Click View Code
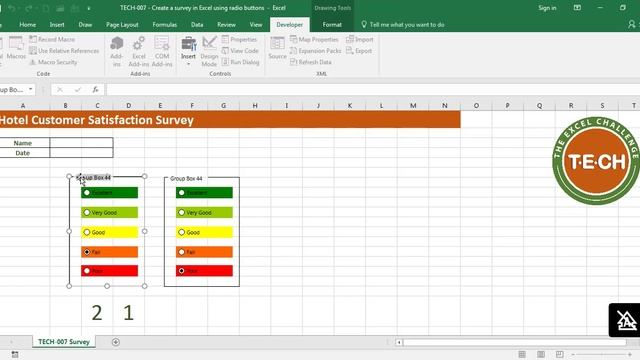Screen dimensions: 640x360 240,51
